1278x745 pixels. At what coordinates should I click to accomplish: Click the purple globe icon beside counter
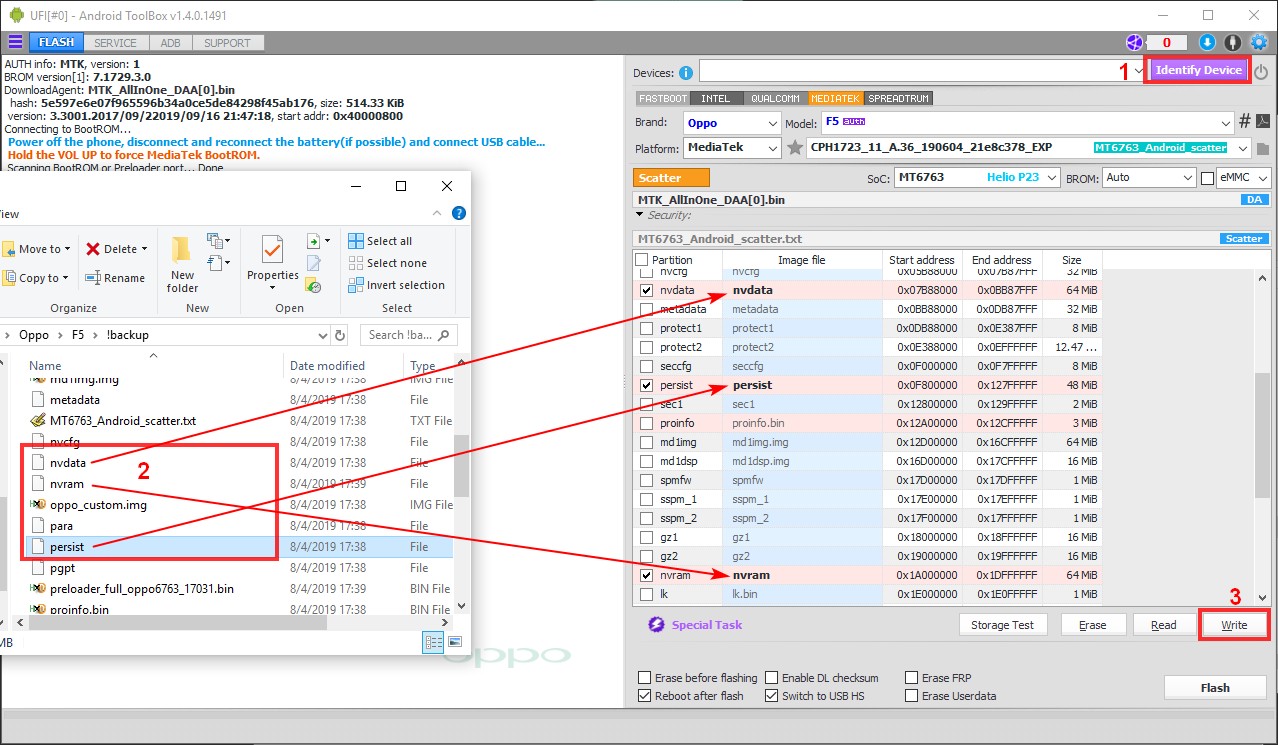1133,42
